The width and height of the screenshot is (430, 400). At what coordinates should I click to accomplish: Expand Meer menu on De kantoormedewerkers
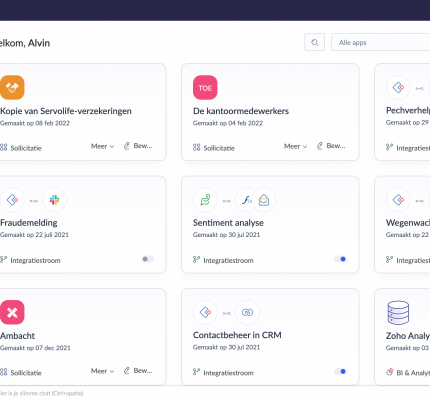pos(295,146)
